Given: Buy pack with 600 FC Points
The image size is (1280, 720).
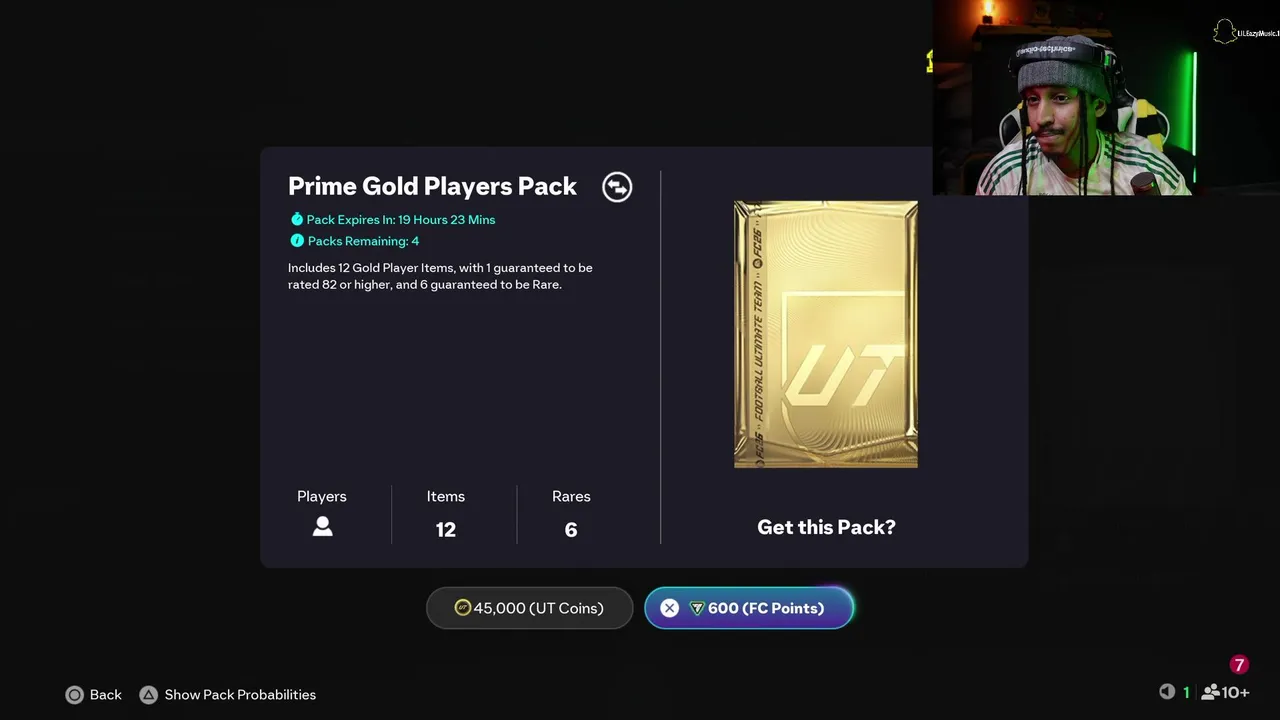Looking at the screenshot, I should (x=749, y=608).
